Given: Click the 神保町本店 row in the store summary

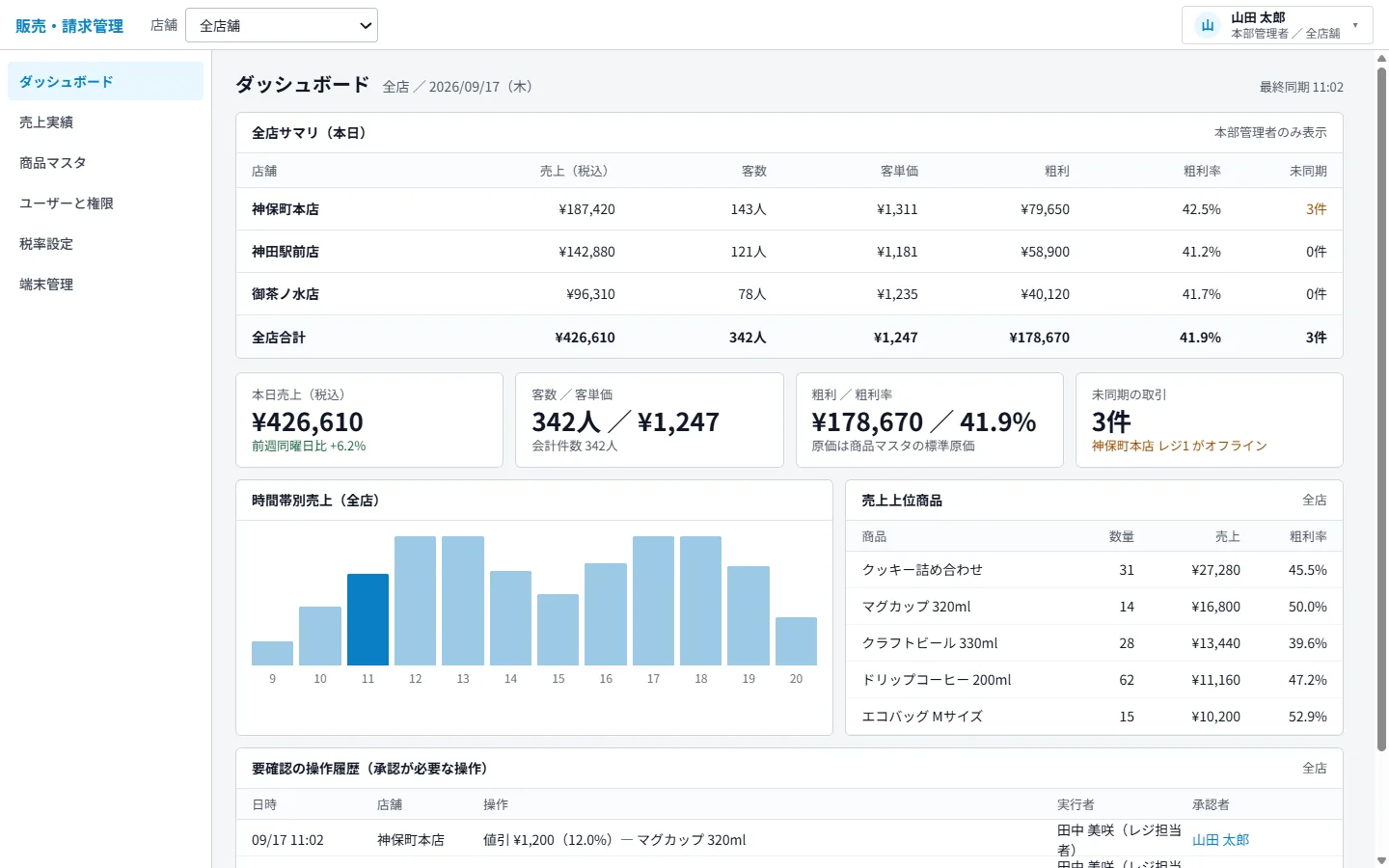Looking at the screenshot, I should point(789,208).
